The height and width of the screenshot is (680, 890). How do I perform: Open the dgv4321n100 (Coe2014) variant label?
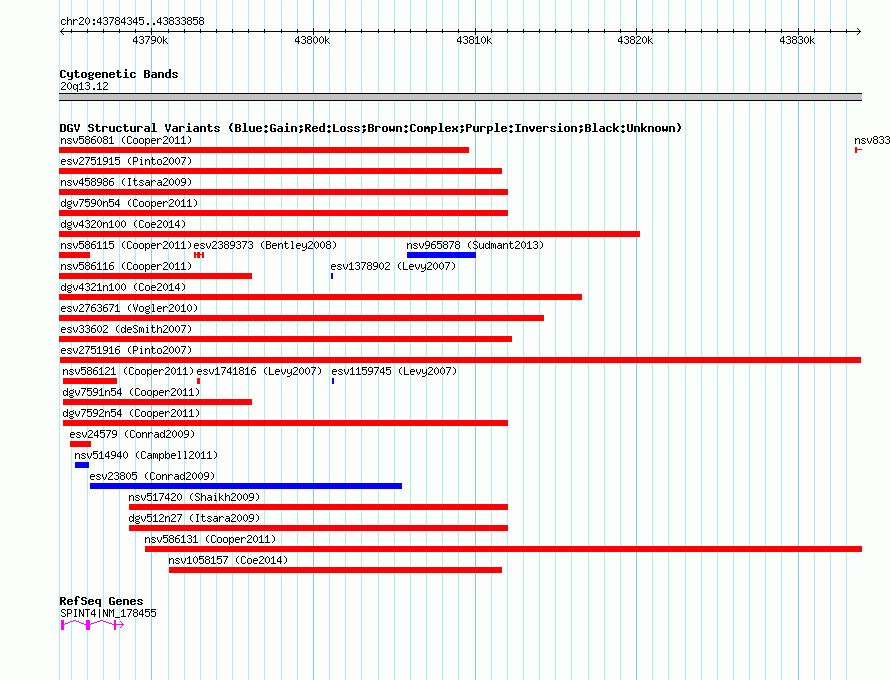point(123,287)
